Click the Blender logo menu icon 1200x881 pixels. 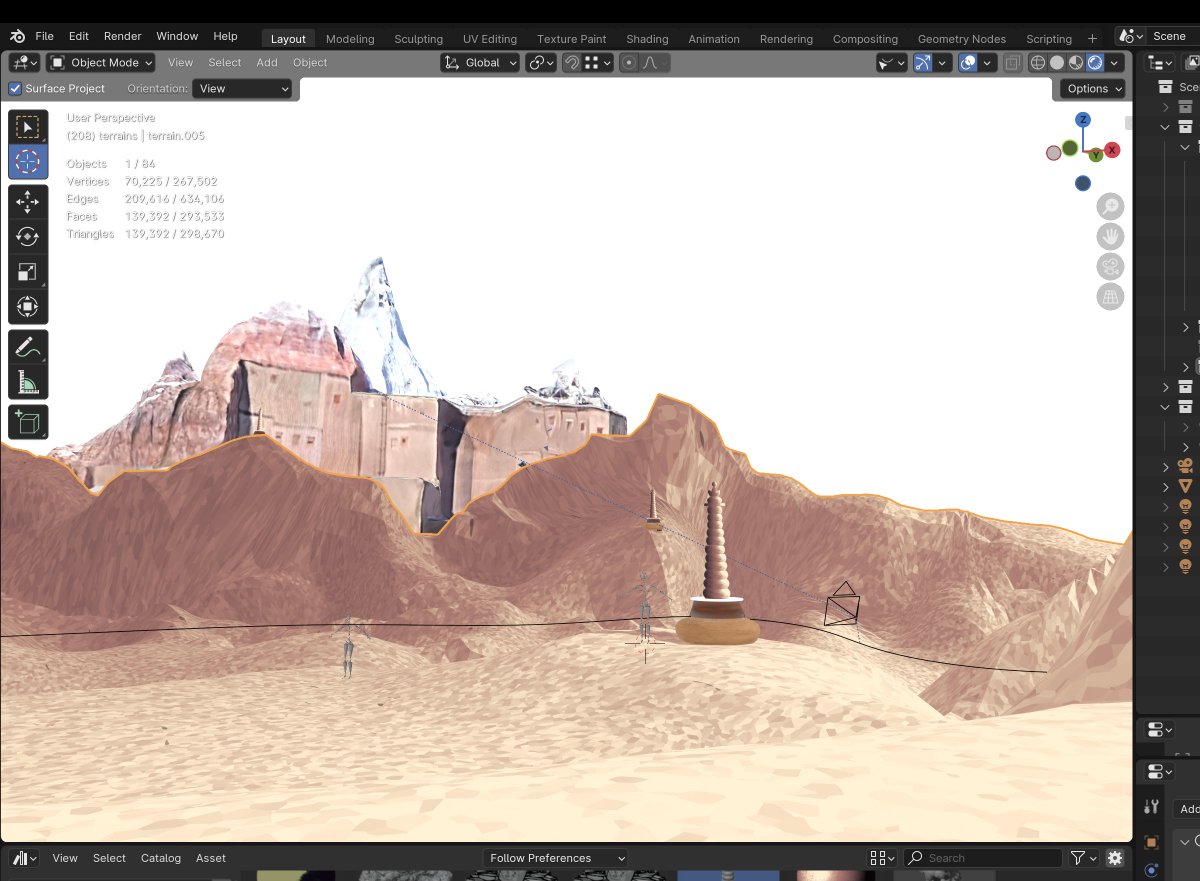[17, 36]
